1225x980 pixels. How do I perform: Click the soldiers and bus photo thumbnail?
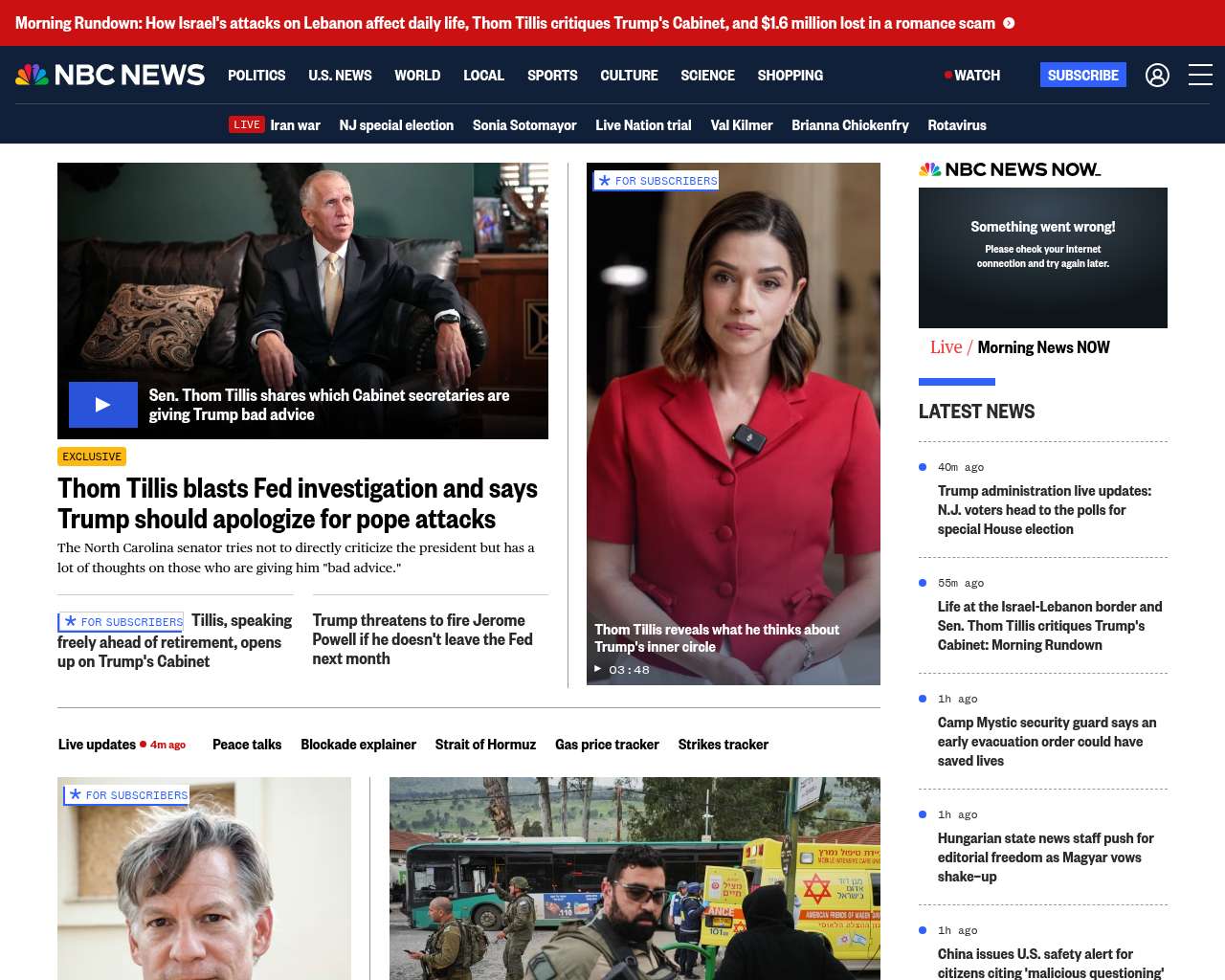tap(635, 878)
